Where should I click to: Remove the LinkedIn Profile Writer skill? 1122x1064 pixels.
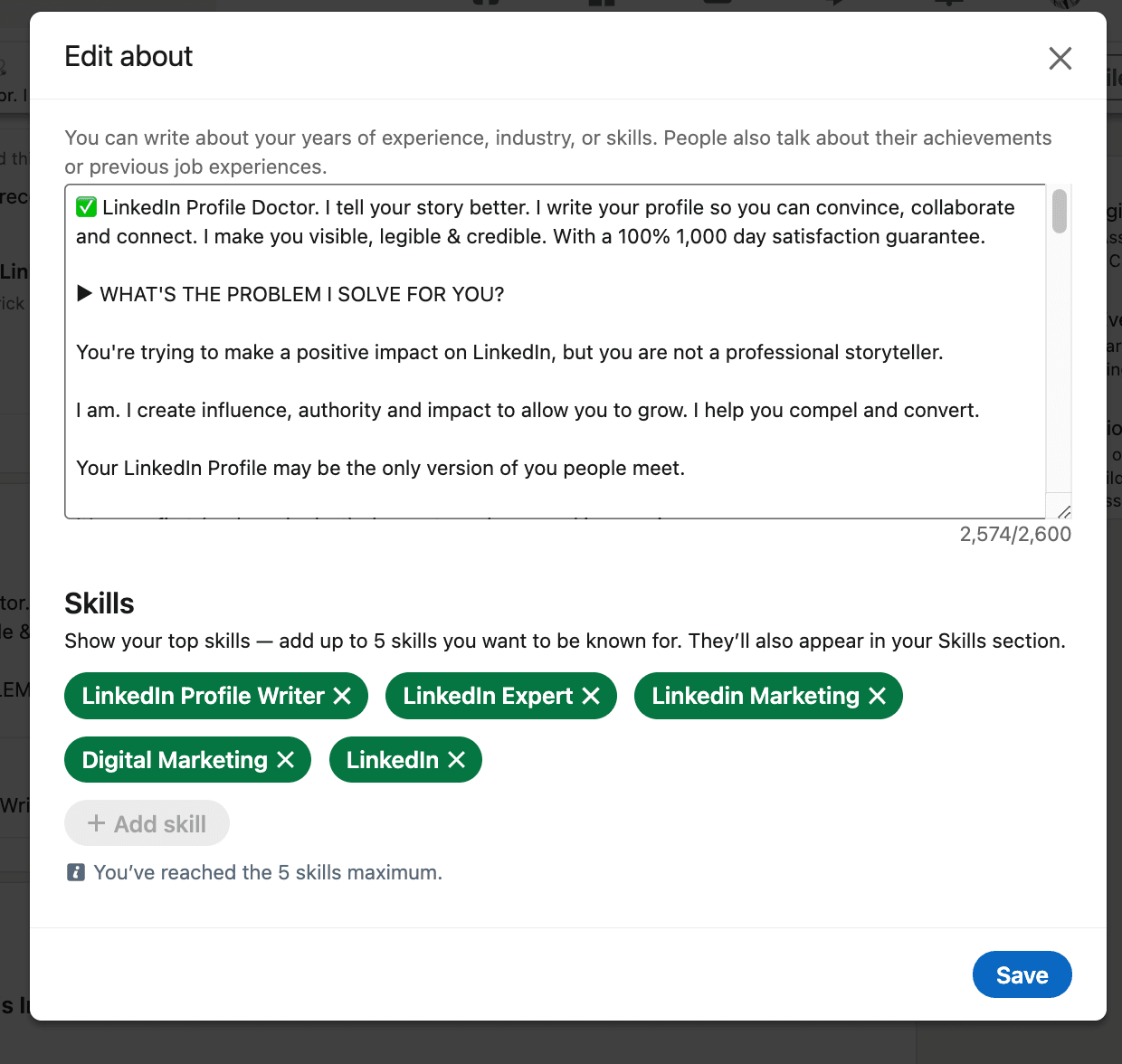click(x=342, y=696)
